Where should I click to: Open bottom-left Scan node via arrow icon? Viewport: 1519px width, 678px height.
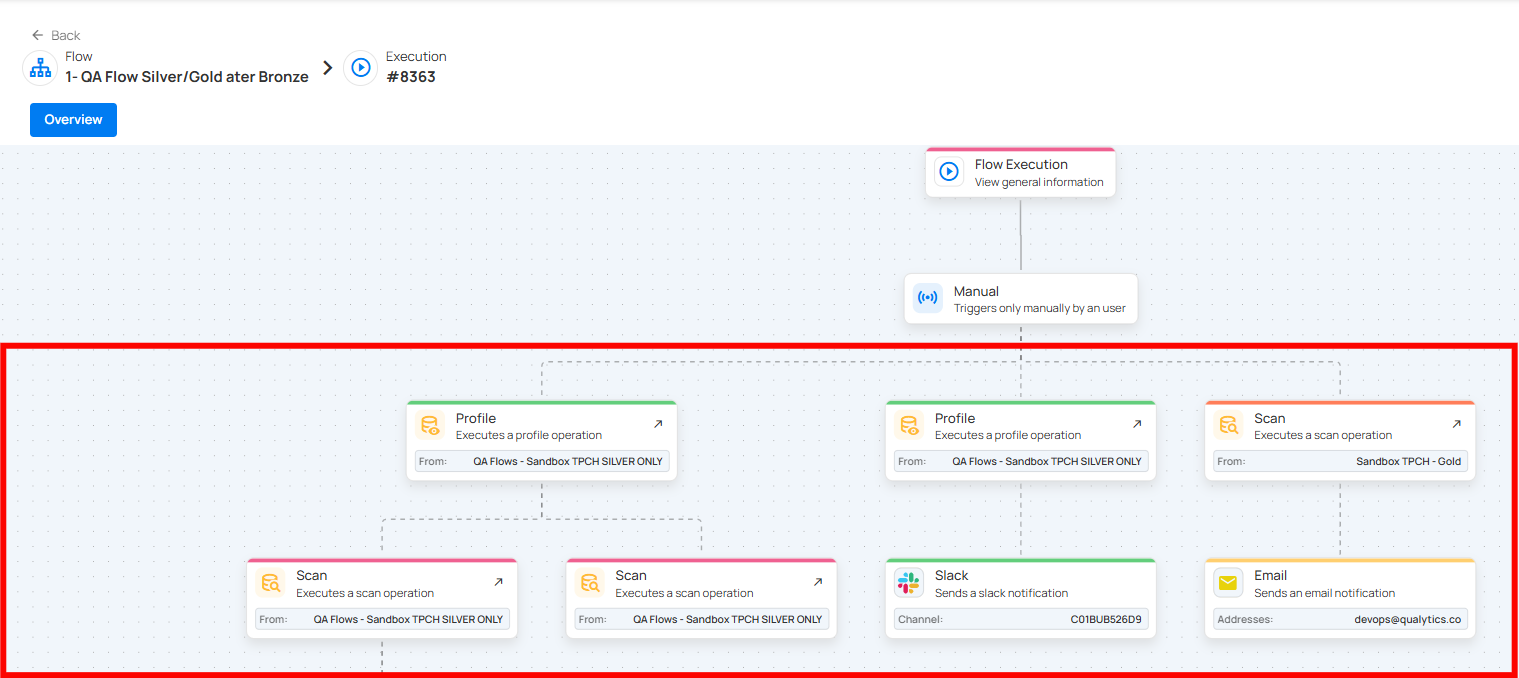[498, 582]
